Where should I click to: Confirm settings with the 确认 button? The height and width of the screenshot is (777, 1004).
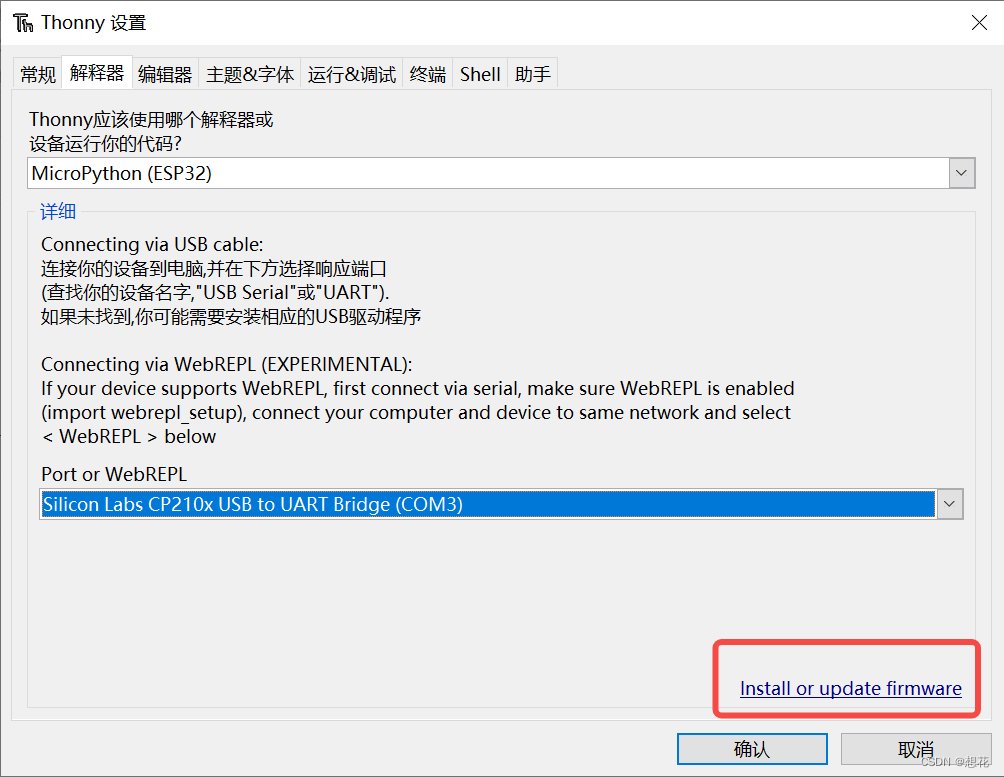(752, 749)
